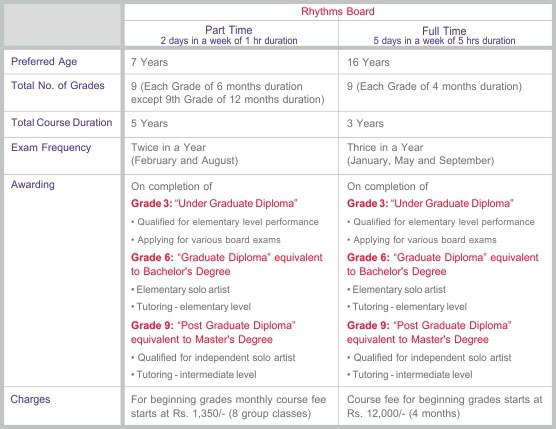Click part-time Grade 9 Post Graduate Diploma
This screenshot has height=429, width=556.
pyautogui.click(x=213, y=332)
